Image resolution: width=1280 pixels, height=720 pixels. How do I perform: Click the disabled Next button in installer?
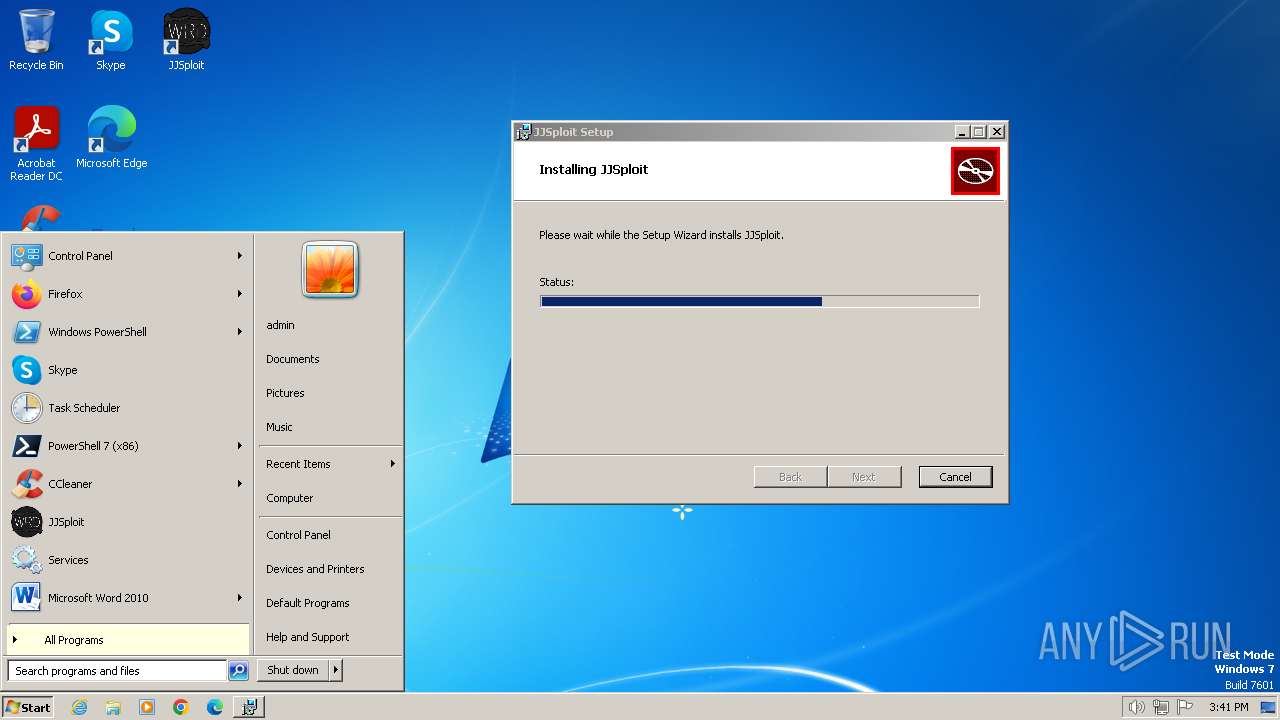(864, 477)
